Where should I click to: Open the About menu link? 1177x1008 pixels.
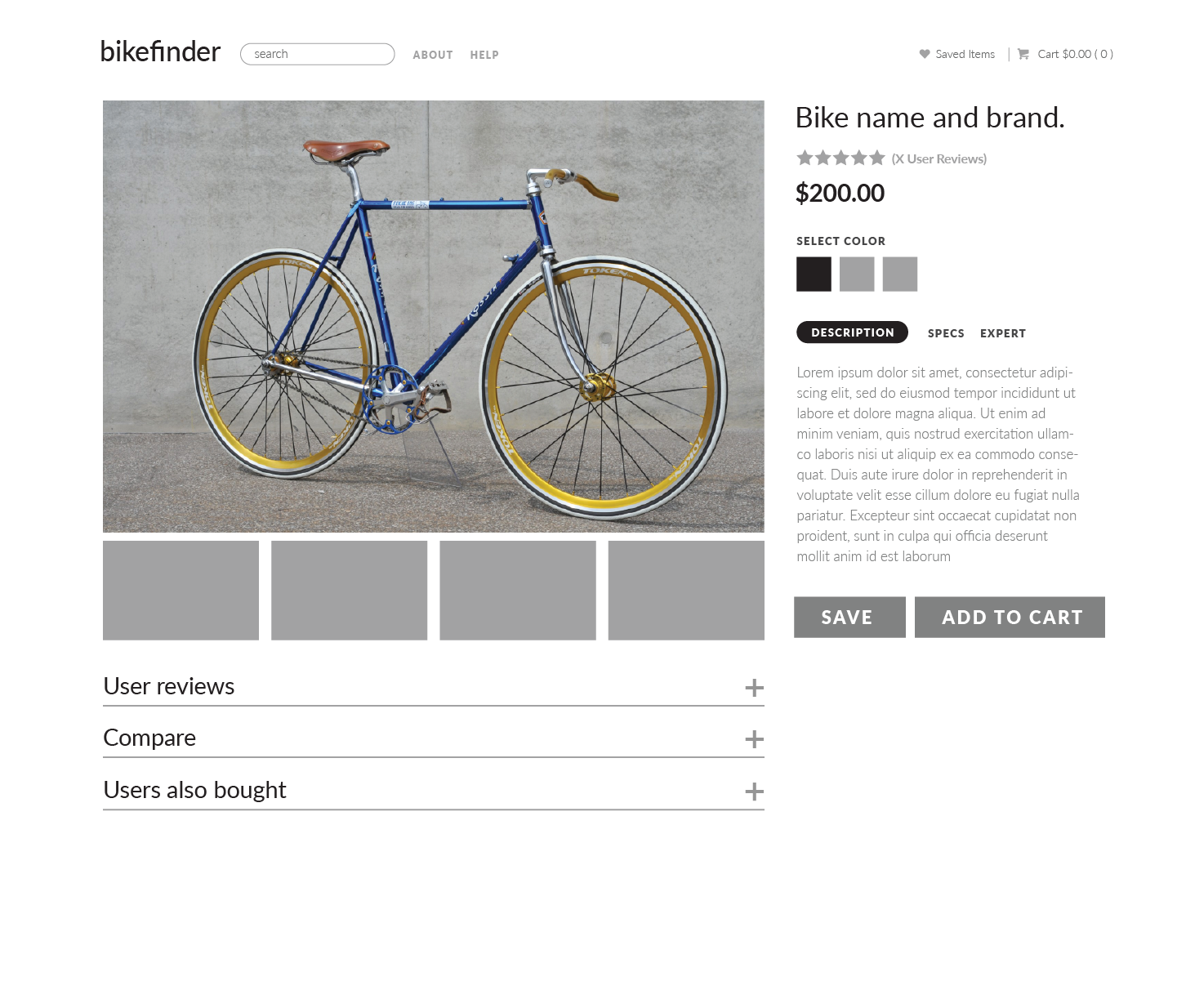click(x=433, y=55)
